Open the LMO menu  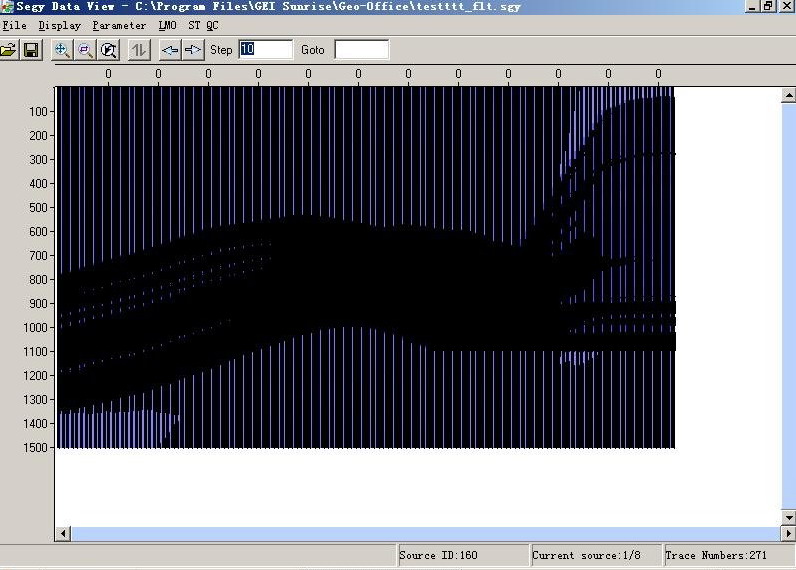(167, 25)
